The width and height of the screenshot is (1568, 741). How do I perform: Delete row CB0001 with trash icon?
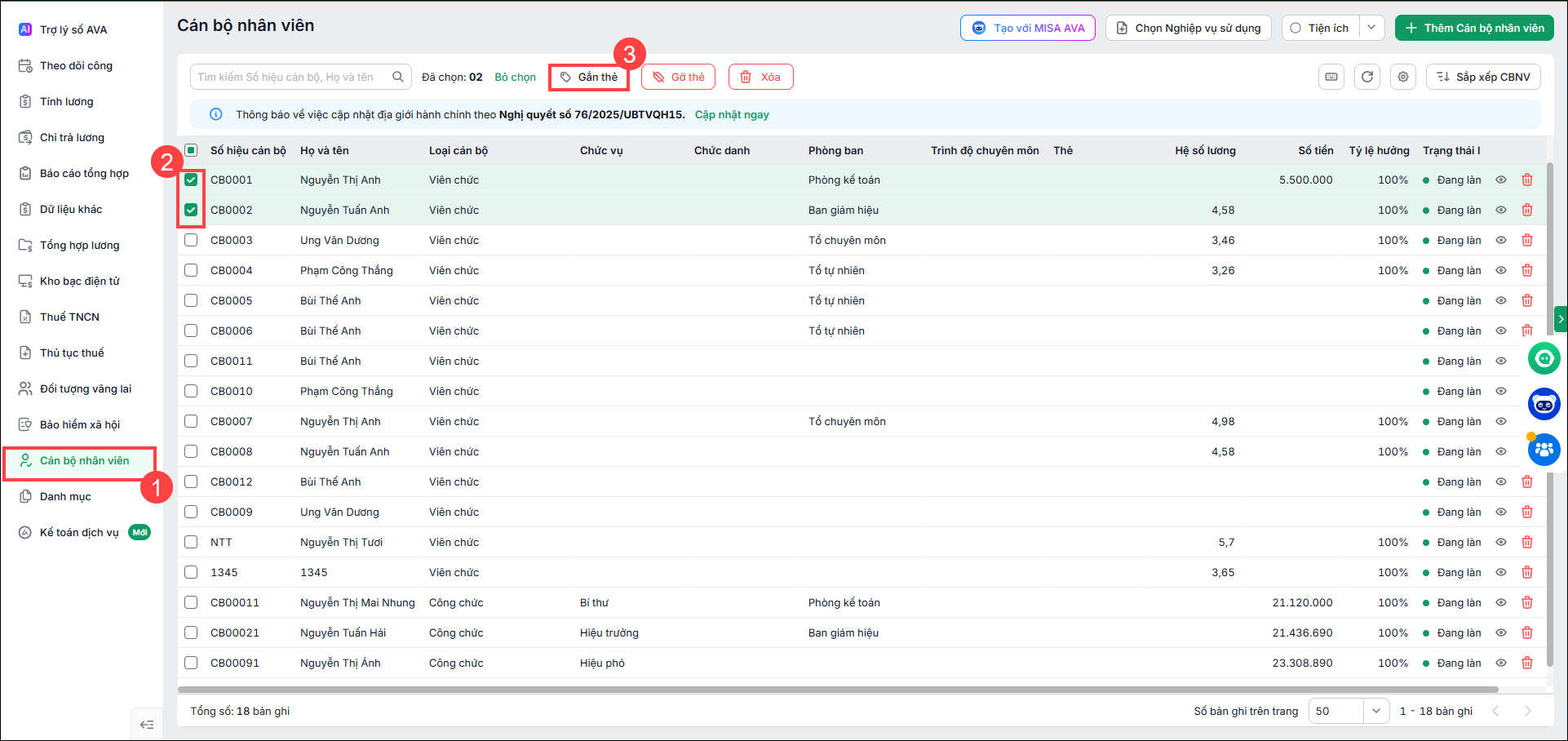[1527, 180]
